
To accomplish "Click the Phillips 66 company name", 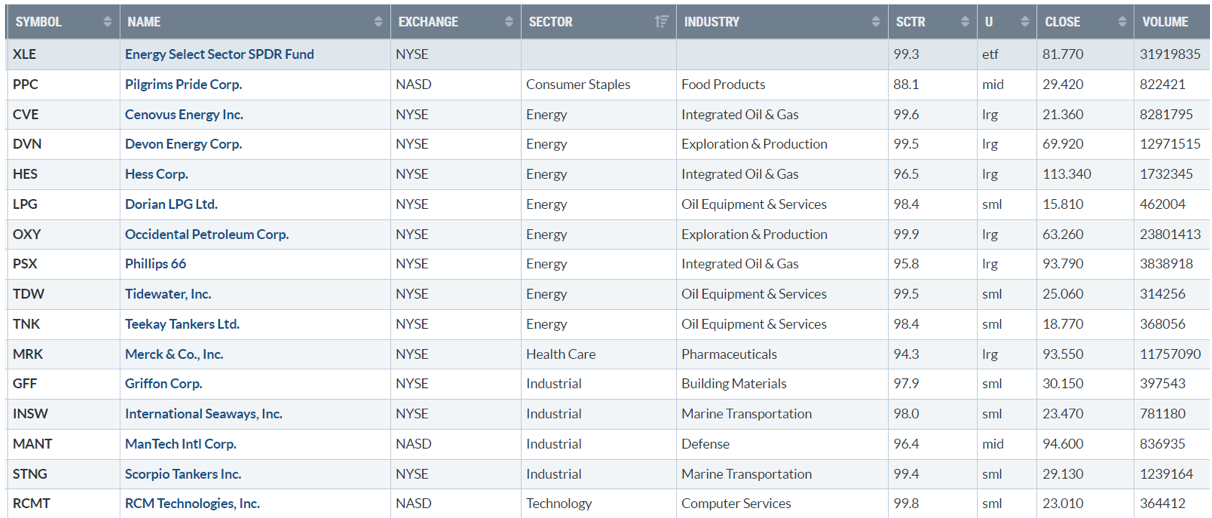I will (x=155, y=264).
